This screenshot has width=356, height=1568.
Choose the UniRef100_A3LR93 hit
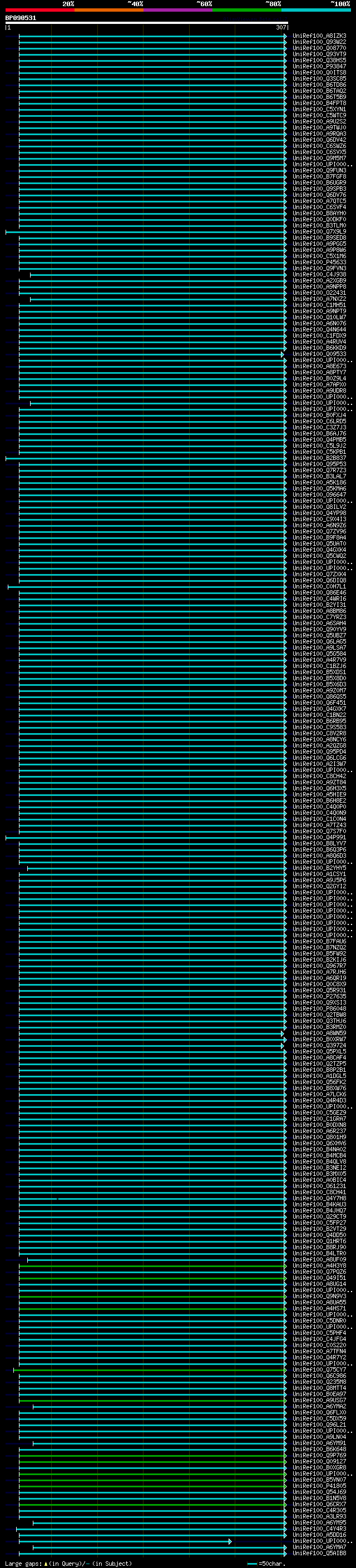coord(319,1517)
